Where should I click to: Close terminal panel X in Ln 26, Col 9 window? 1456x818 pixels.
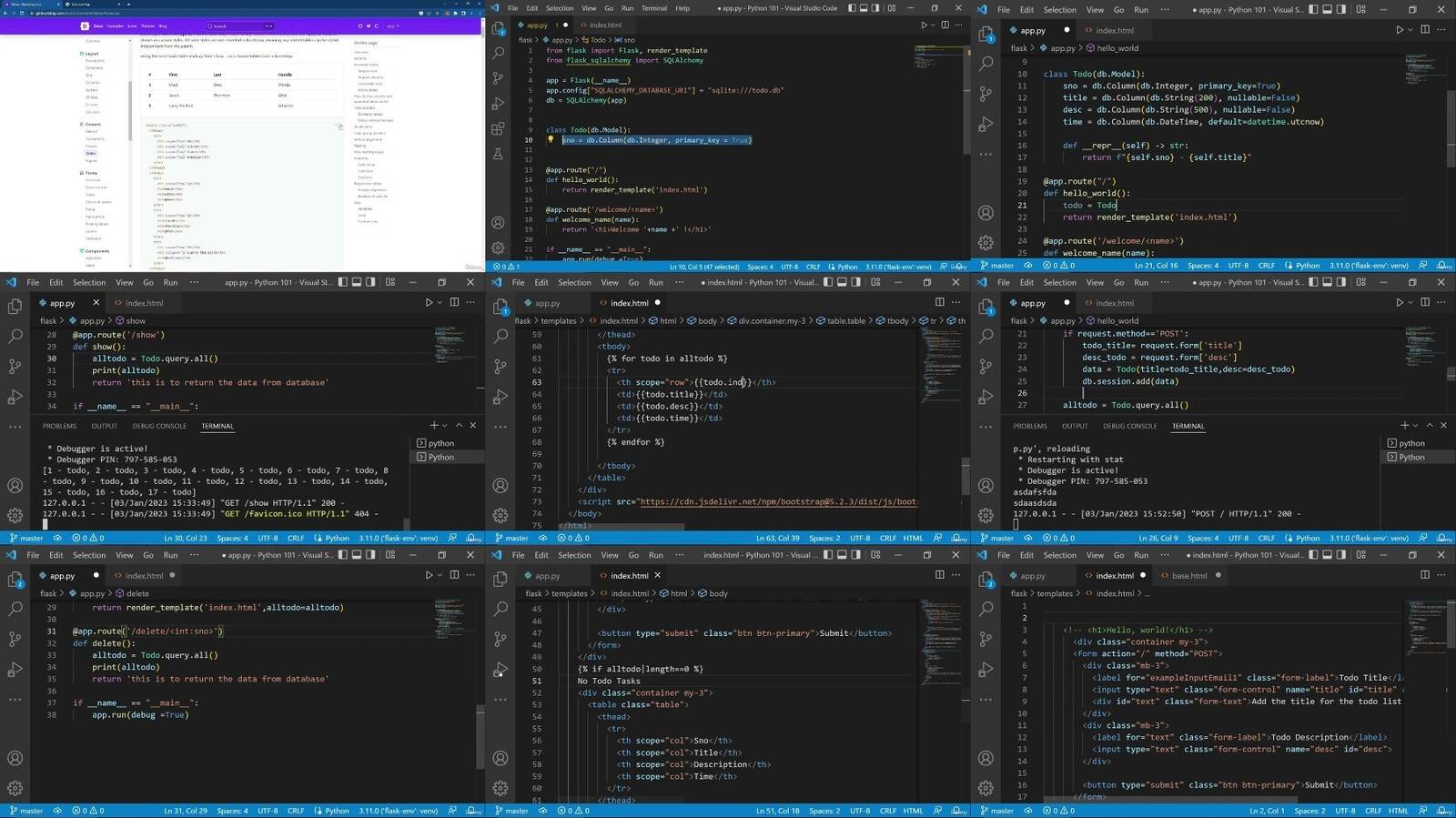[1443, 425]
